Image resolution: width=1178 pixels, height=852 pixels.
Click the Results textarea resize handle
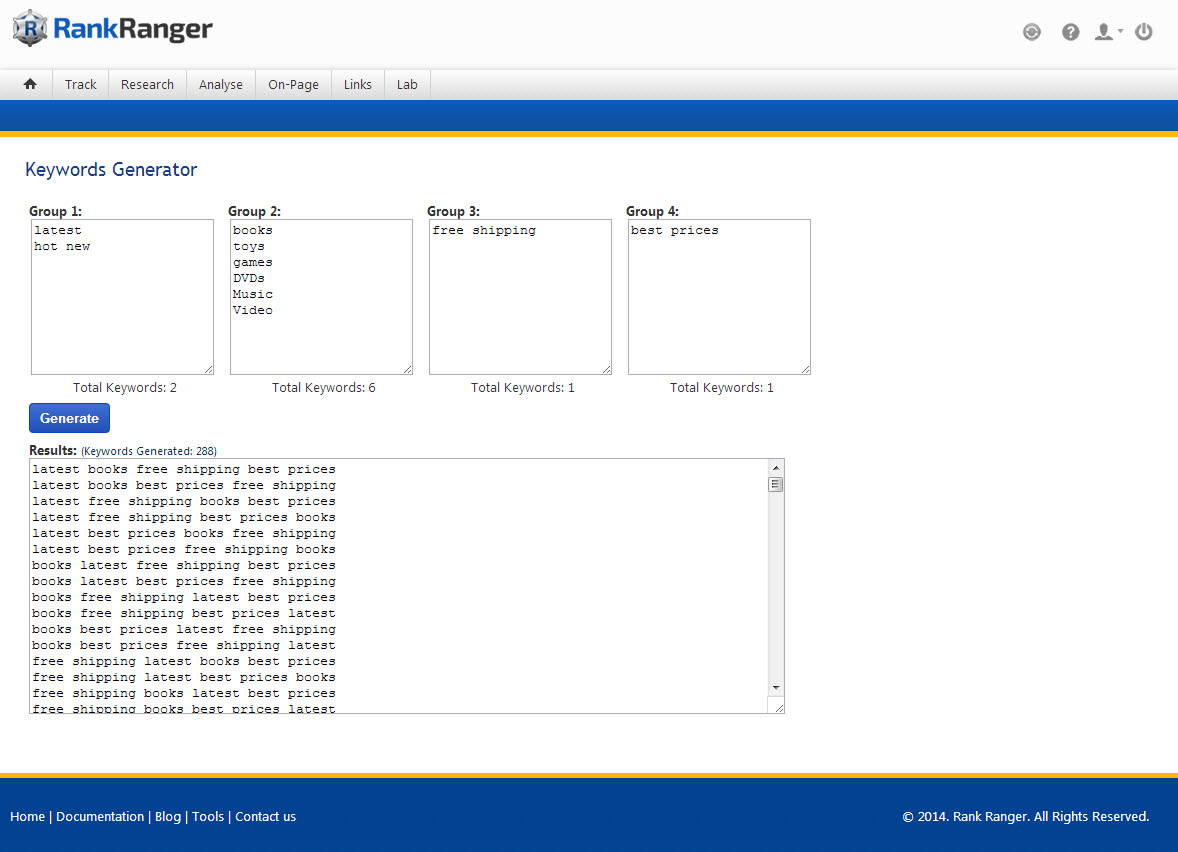[779, 708]
